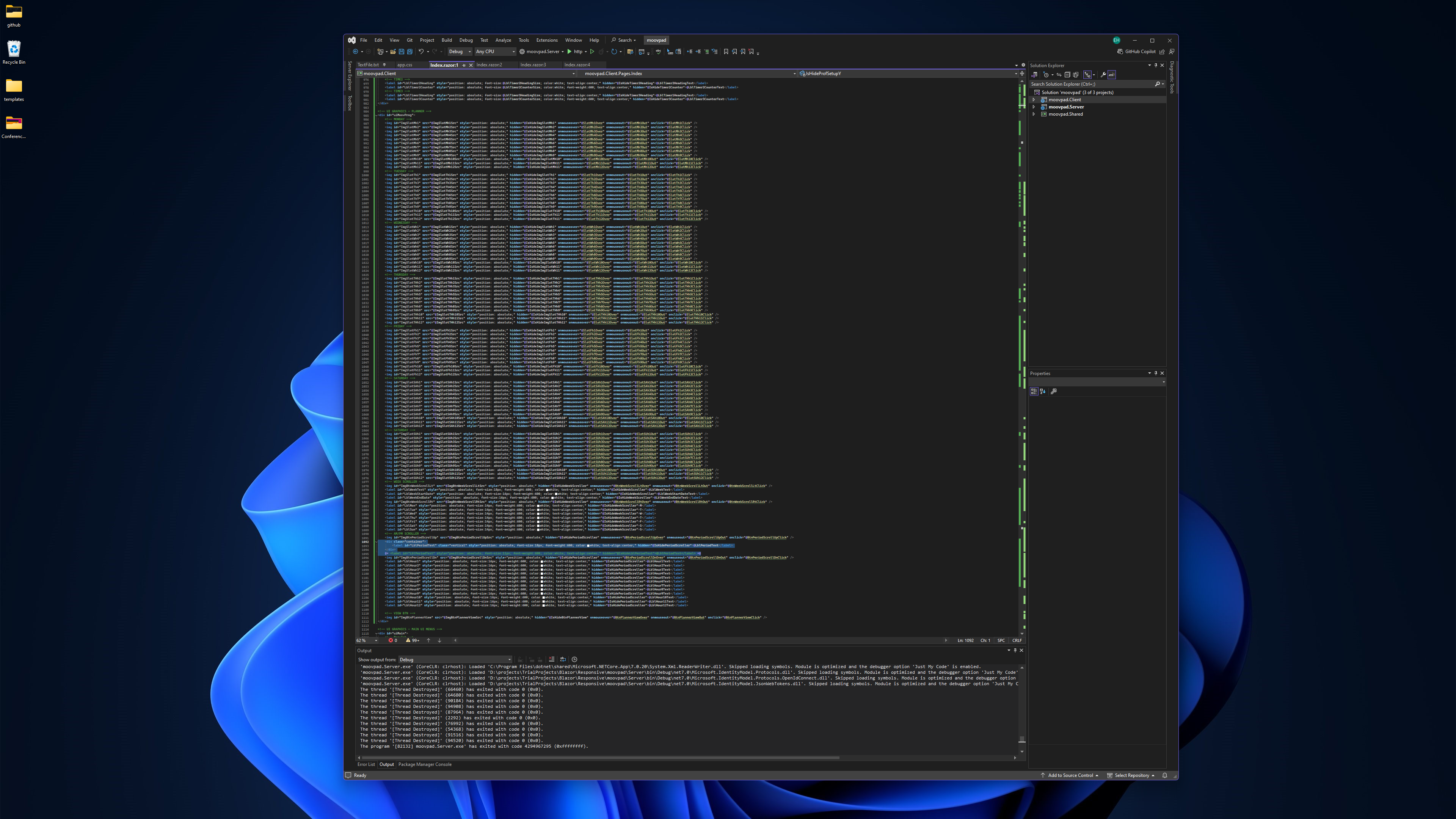
Task: Click the Increase Indent icon
Action: (698, 52)
